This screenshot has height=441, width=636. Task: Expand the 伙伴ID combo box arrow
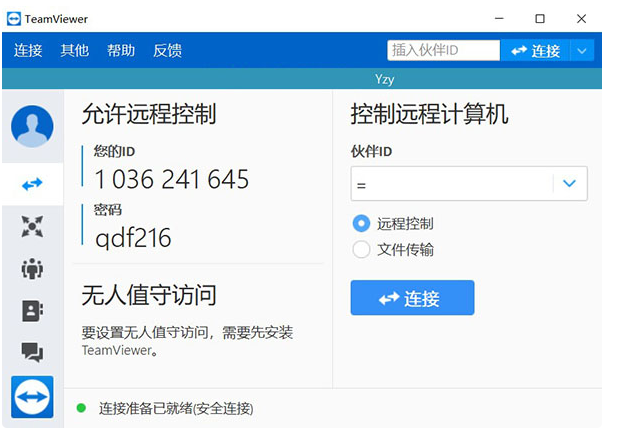pyautogui.click(x=569, y=183)
